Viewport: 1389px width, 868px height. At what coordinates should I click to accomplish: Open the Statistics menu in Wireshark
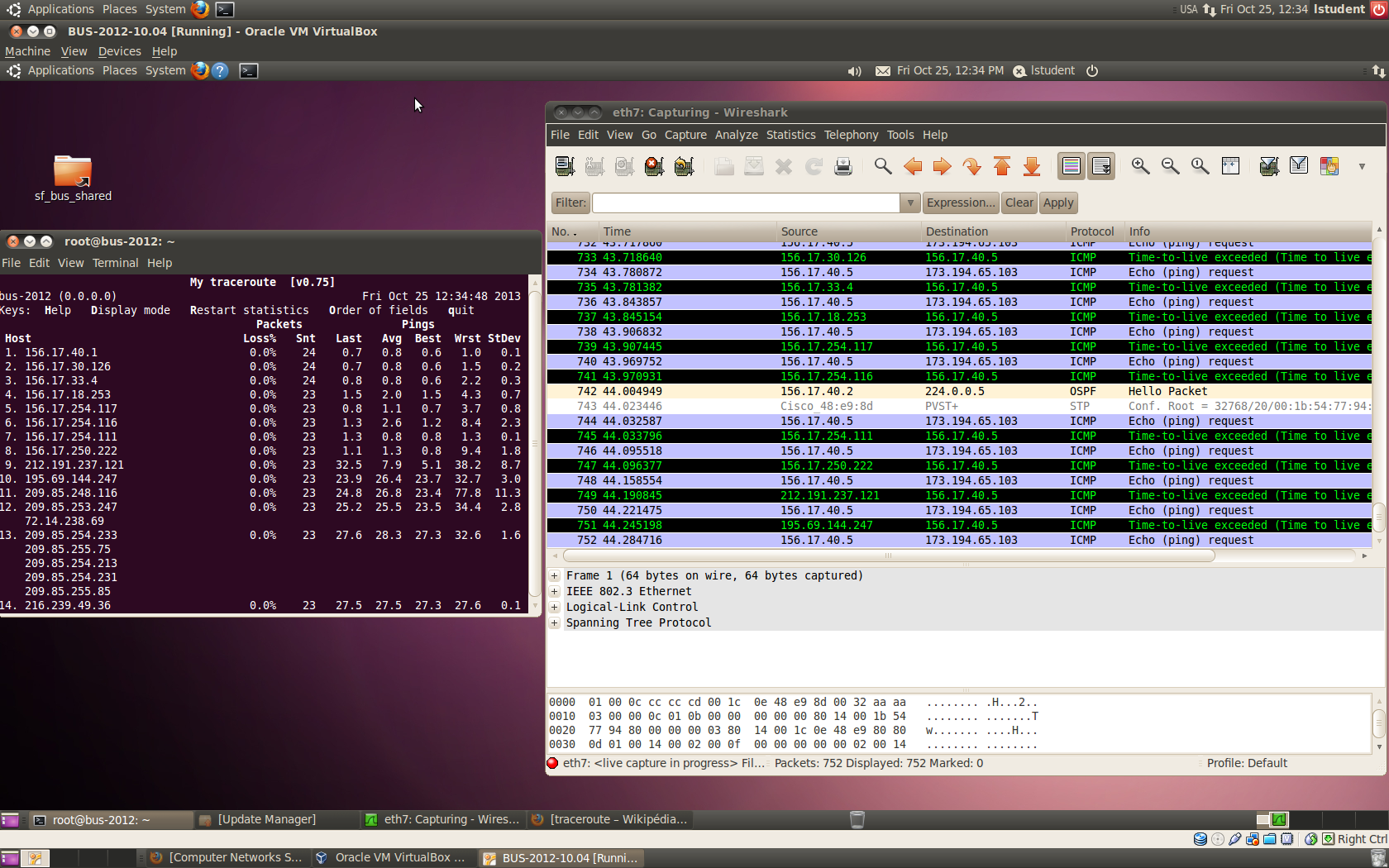790,135
